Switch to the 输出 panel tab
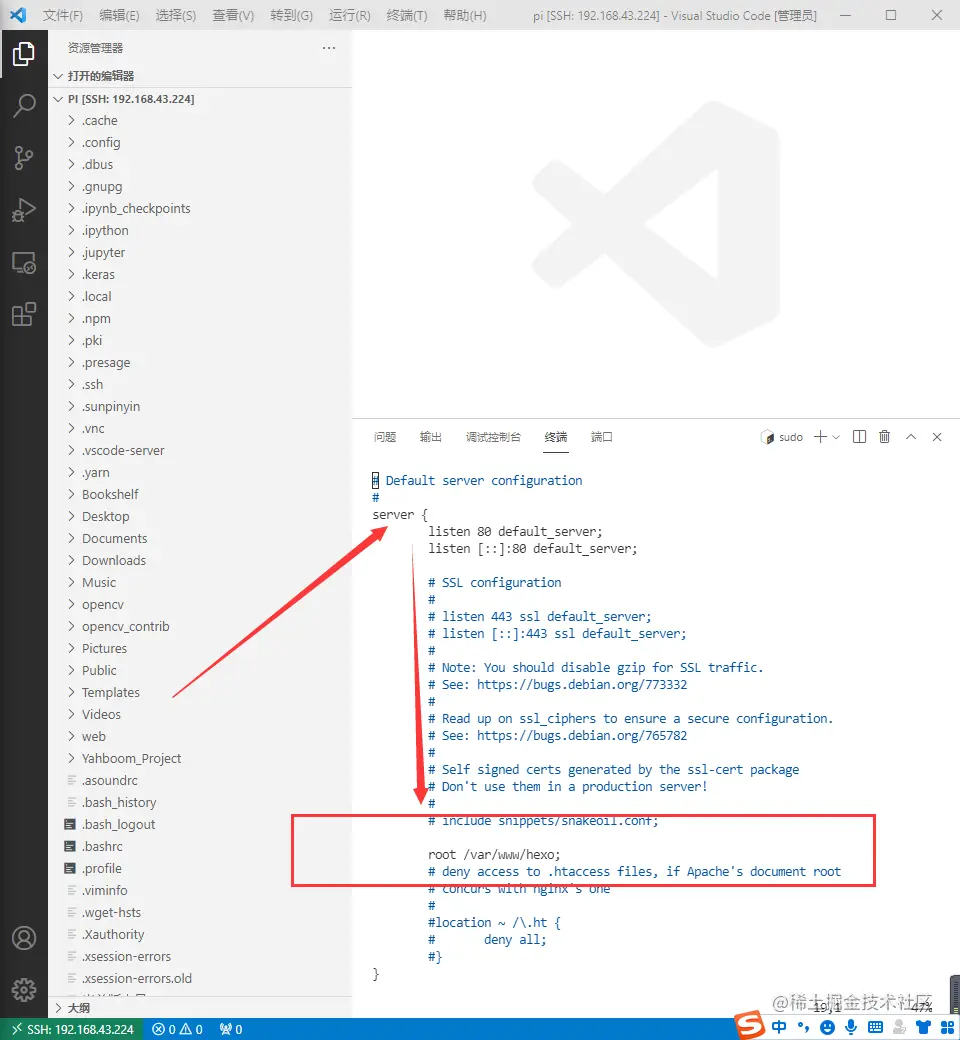This screenshot has width=960, height=1040. tap(431, 437)
